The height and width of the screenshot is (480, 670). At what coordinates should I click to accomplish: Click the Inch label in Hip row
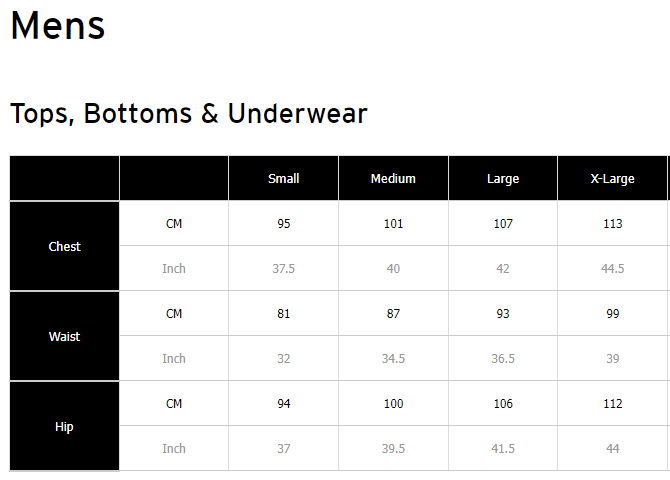(174, 449)
